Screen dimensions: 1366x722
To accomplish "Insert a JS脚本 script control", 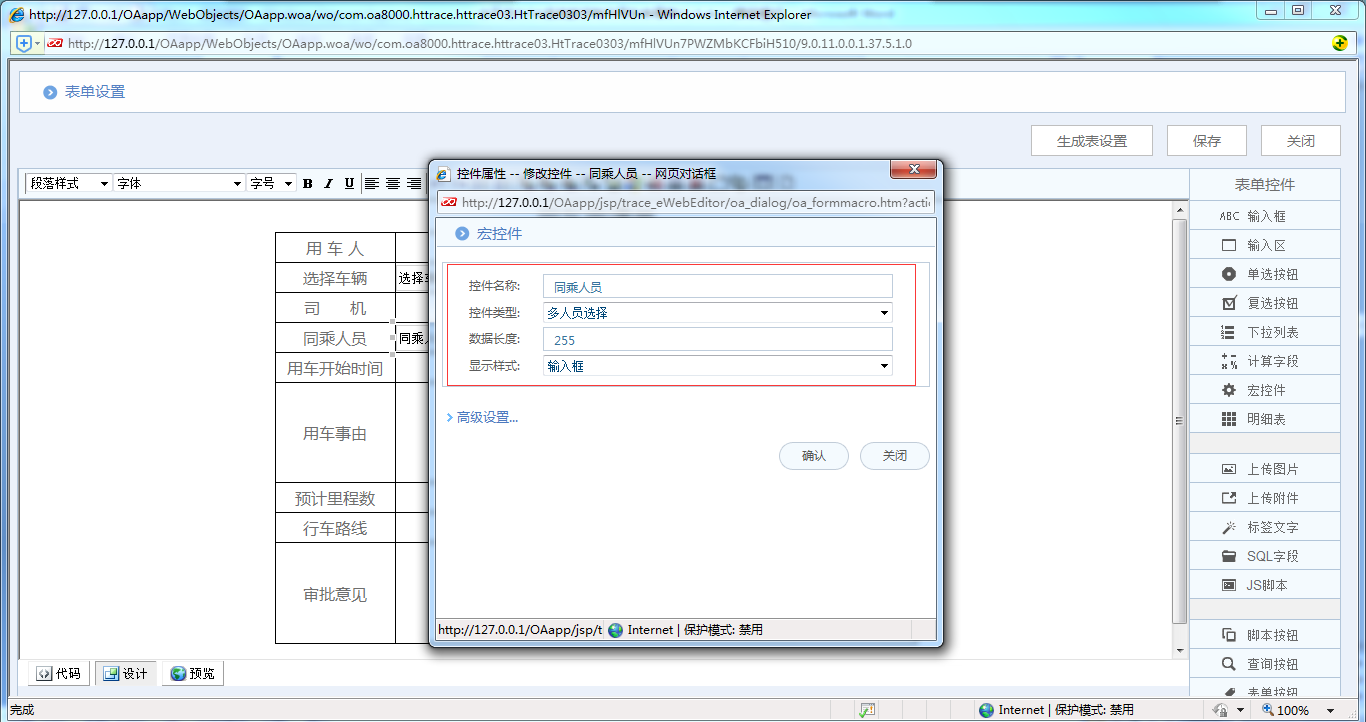I will (1264, 584).
